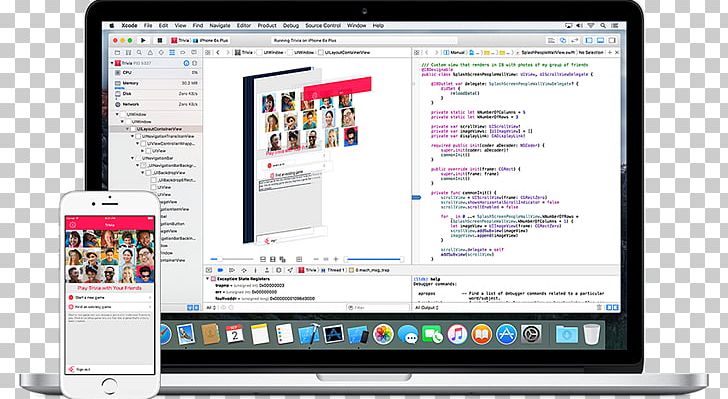Open the Product menu
This screenshot has width=728, height=399.
coord(267,26)
